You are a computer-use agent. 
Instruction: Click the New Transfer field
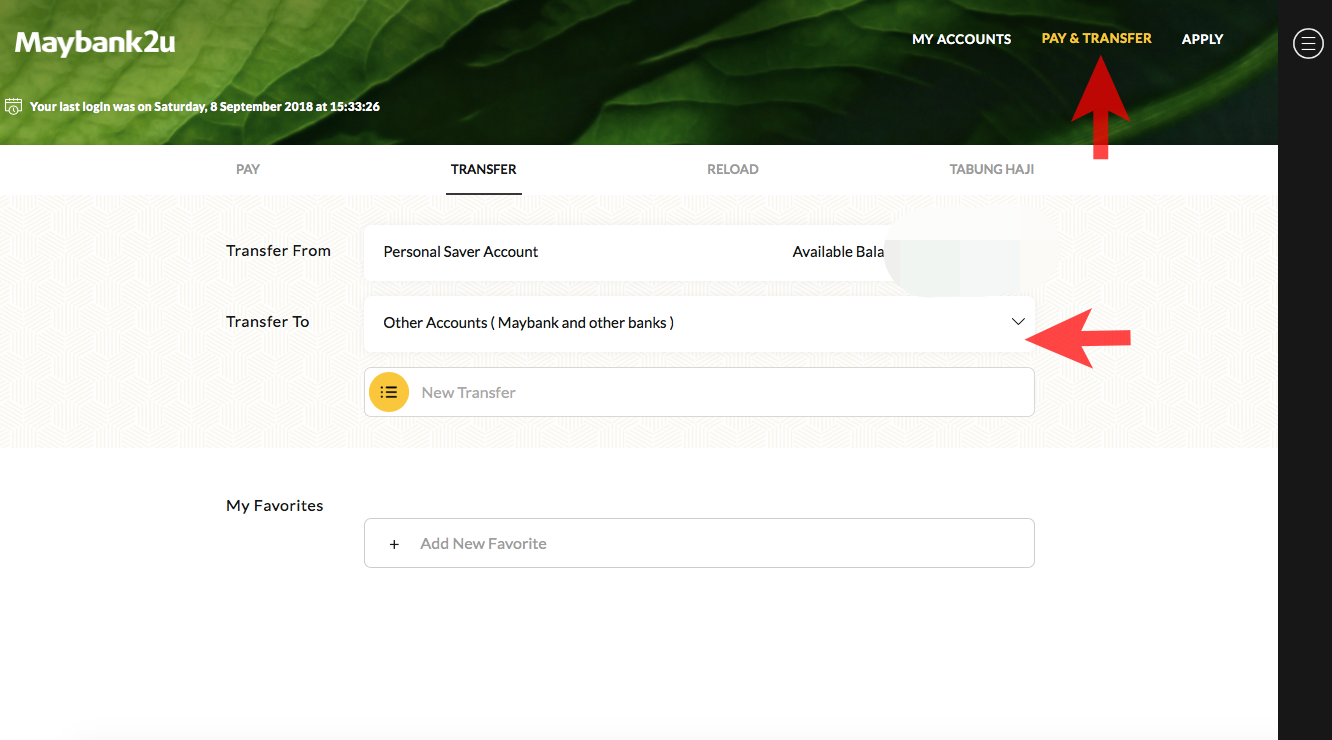(x=699, y=392)
